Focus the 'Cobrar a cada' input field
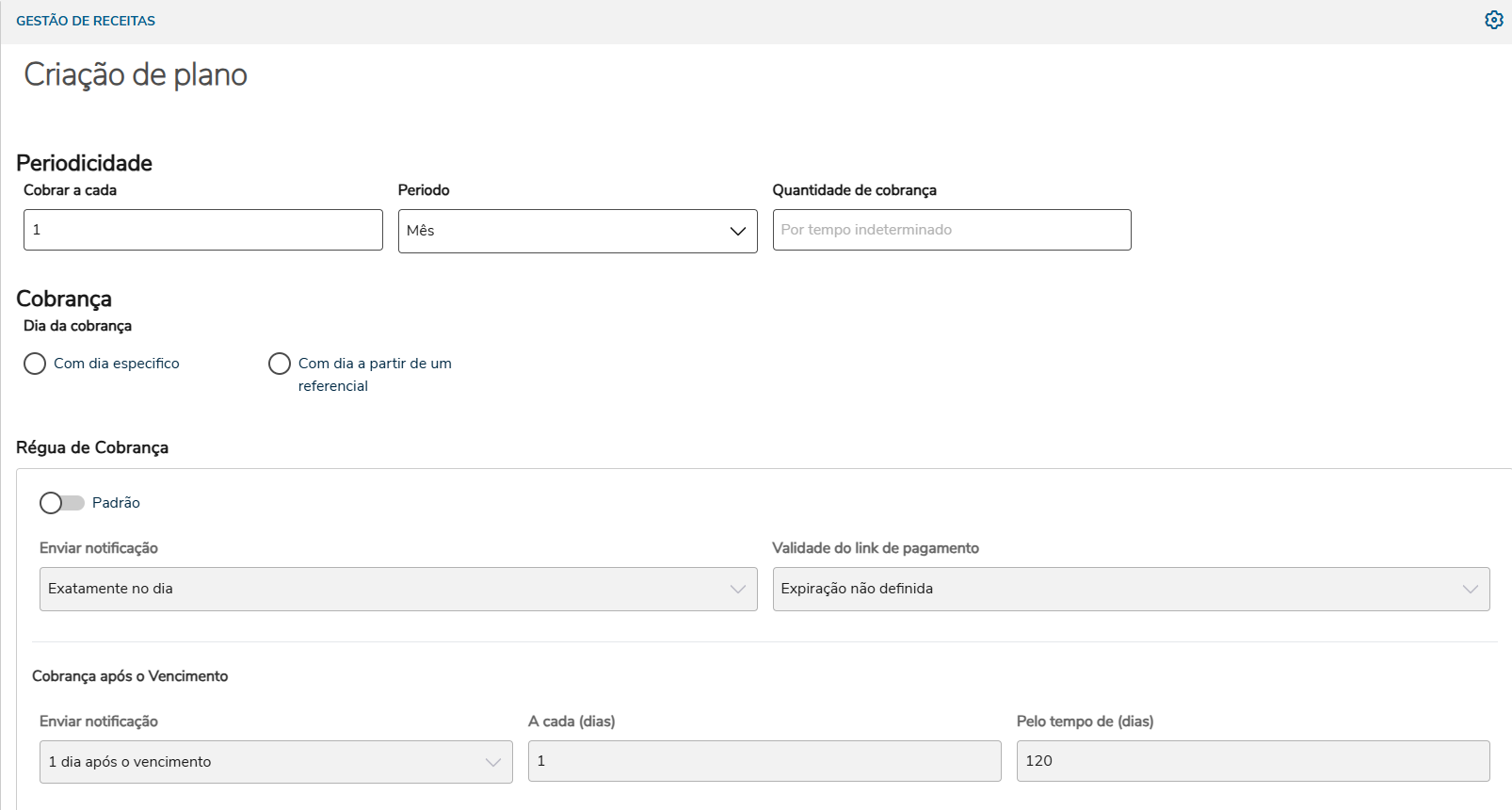The image size is (1512, 810). tap(202, 230)
